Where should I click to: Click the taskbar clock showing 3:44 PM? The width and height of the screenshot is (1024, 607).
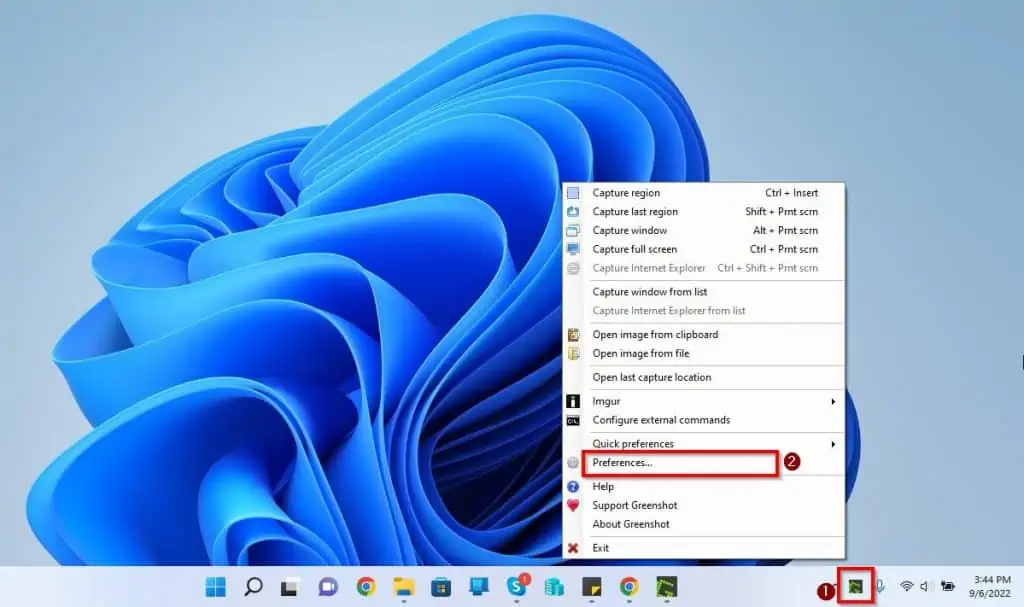click(x=983, y=586)
